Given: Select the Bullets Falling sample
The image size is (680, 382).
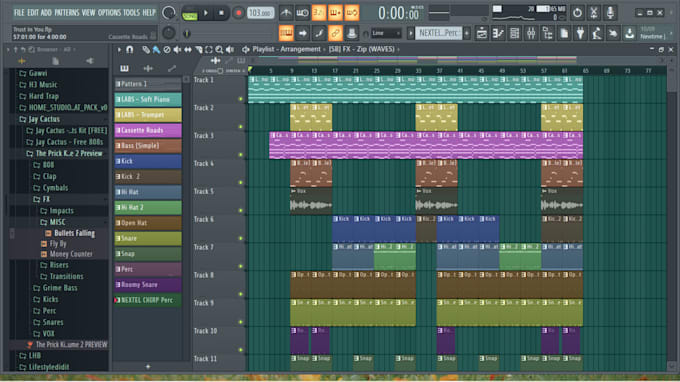Looking at the screenshot, I should tap(70, 233).
